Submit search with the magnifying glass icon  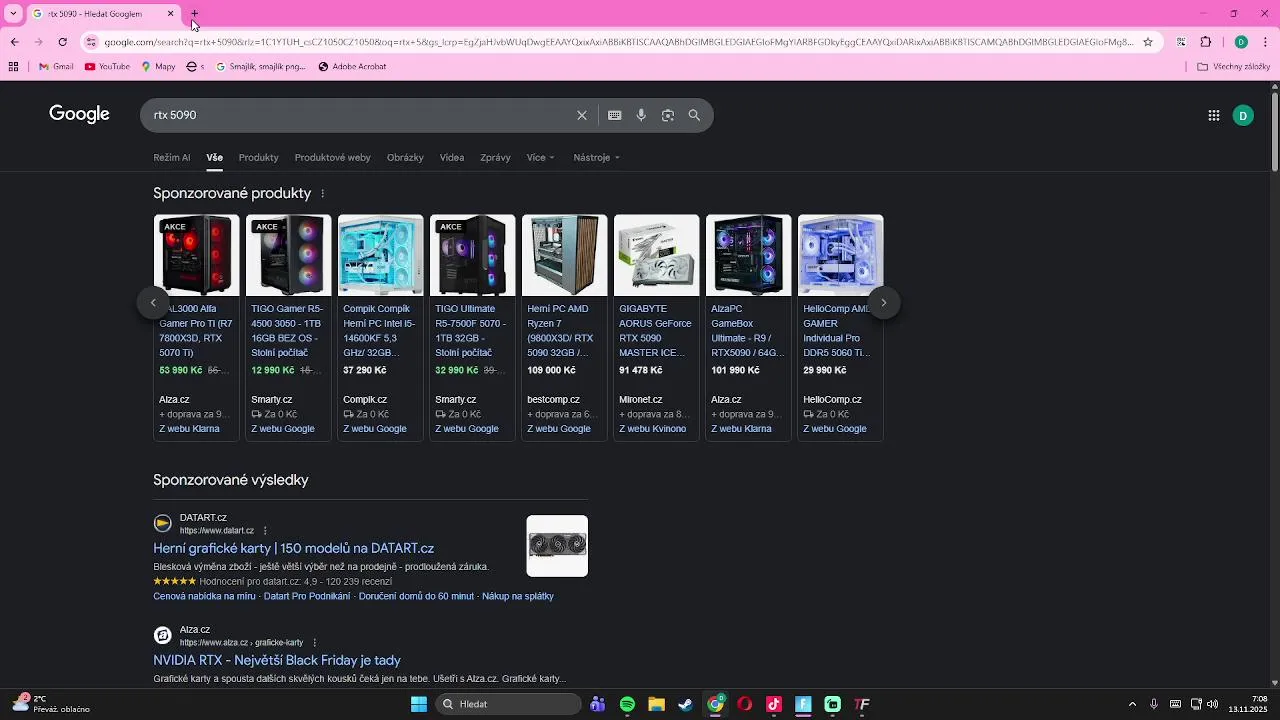(x=694, y=115)
